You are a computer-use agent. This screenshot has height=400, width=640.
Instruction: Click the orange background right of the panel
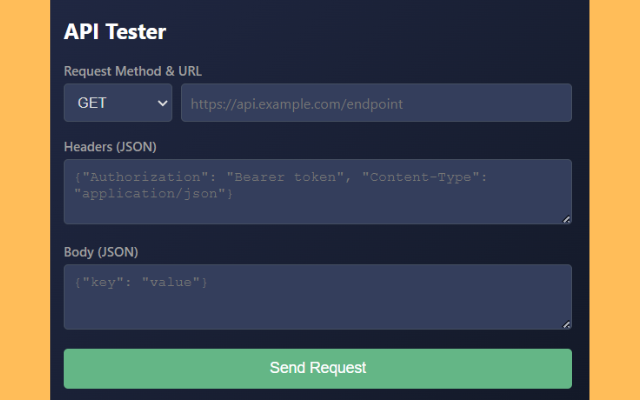click(614, 200)
